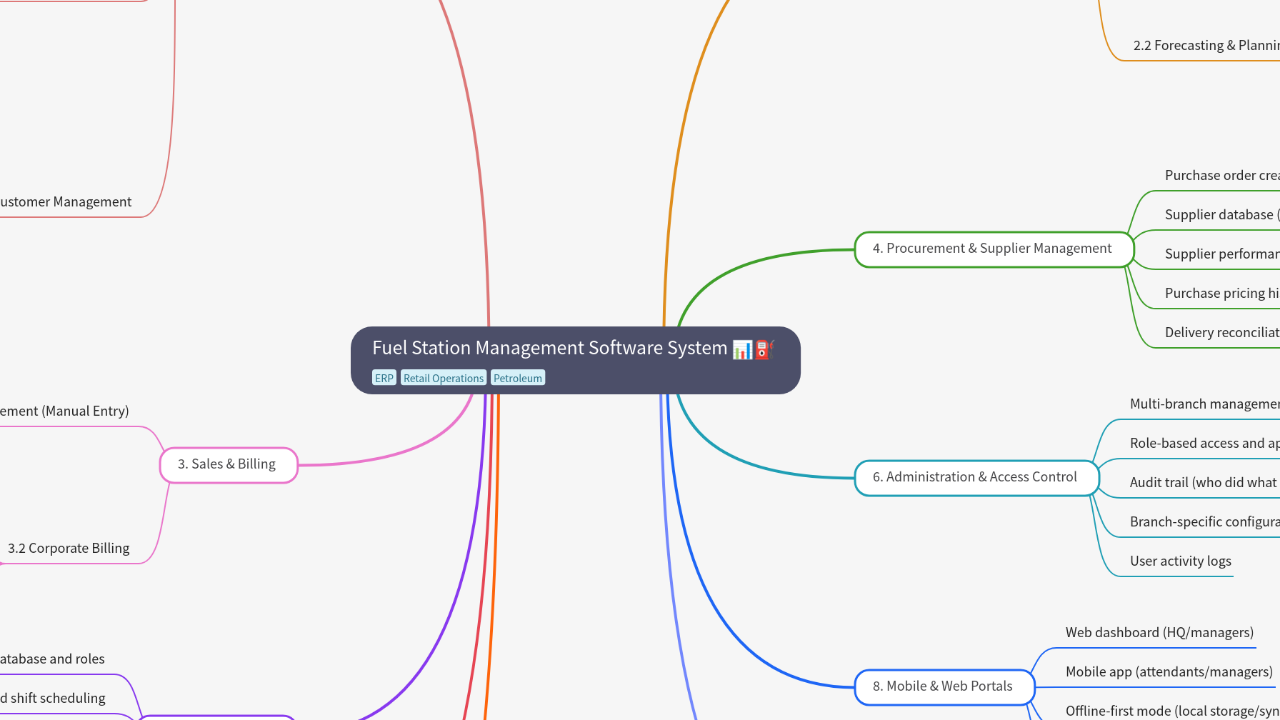This screenshot has width=1280, height=720.
Task: Click the Mobile & Web Portals node
Action: 943,686
